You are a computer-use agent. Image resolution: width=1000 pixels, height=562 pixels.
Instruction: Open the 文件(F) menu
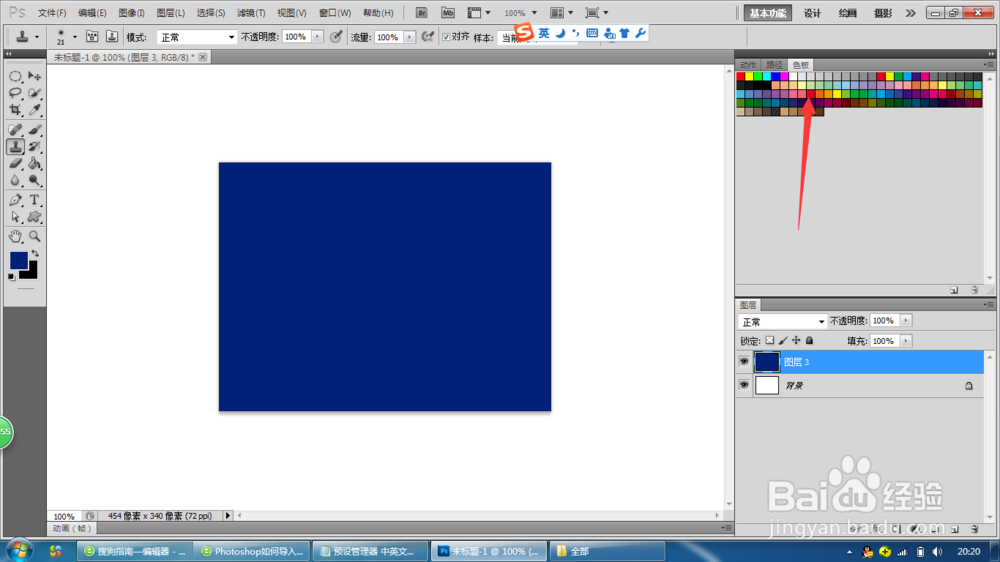[x=52, y=13]
